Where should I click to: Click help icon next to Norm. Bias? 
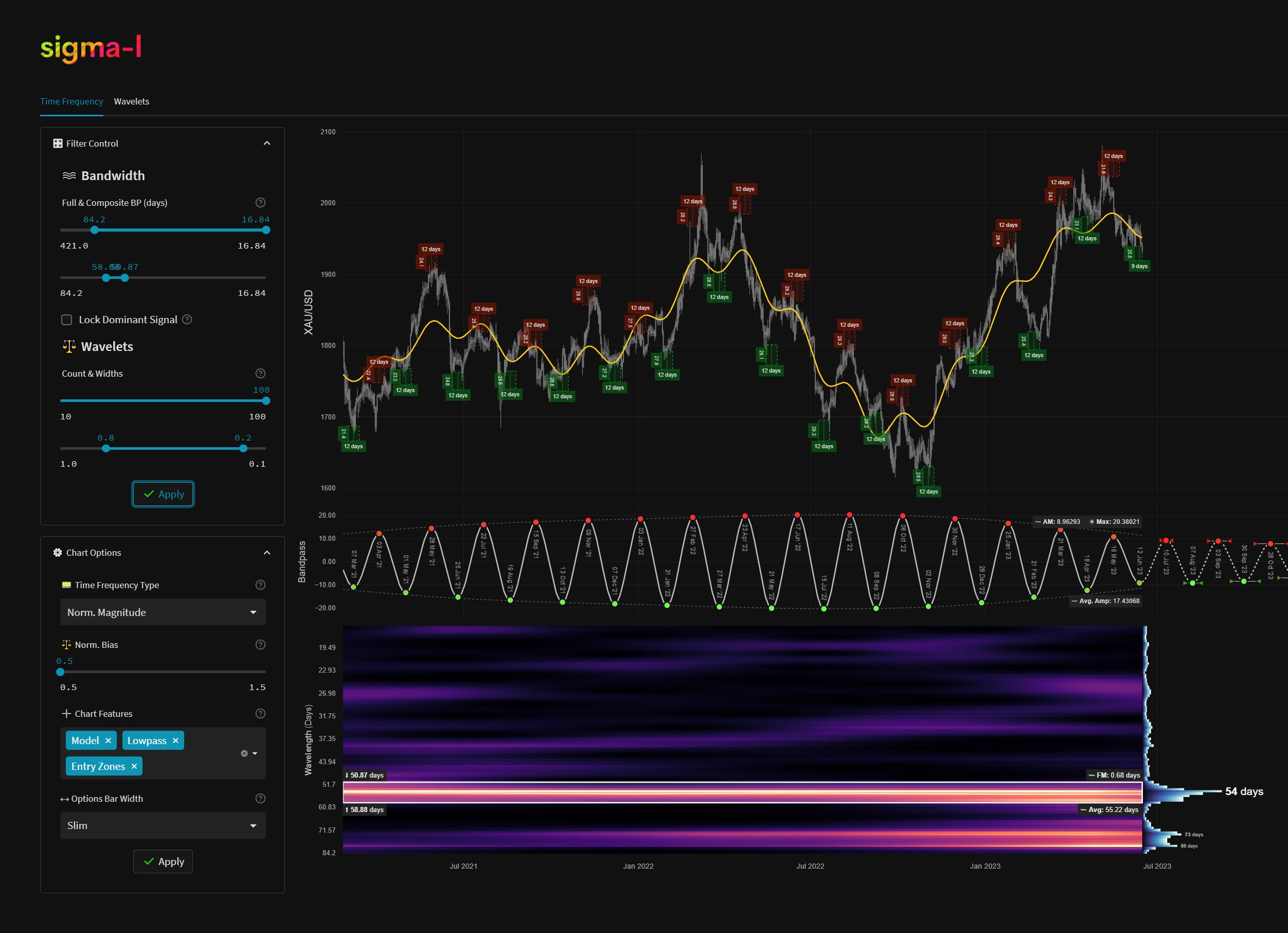coord(260,644)
